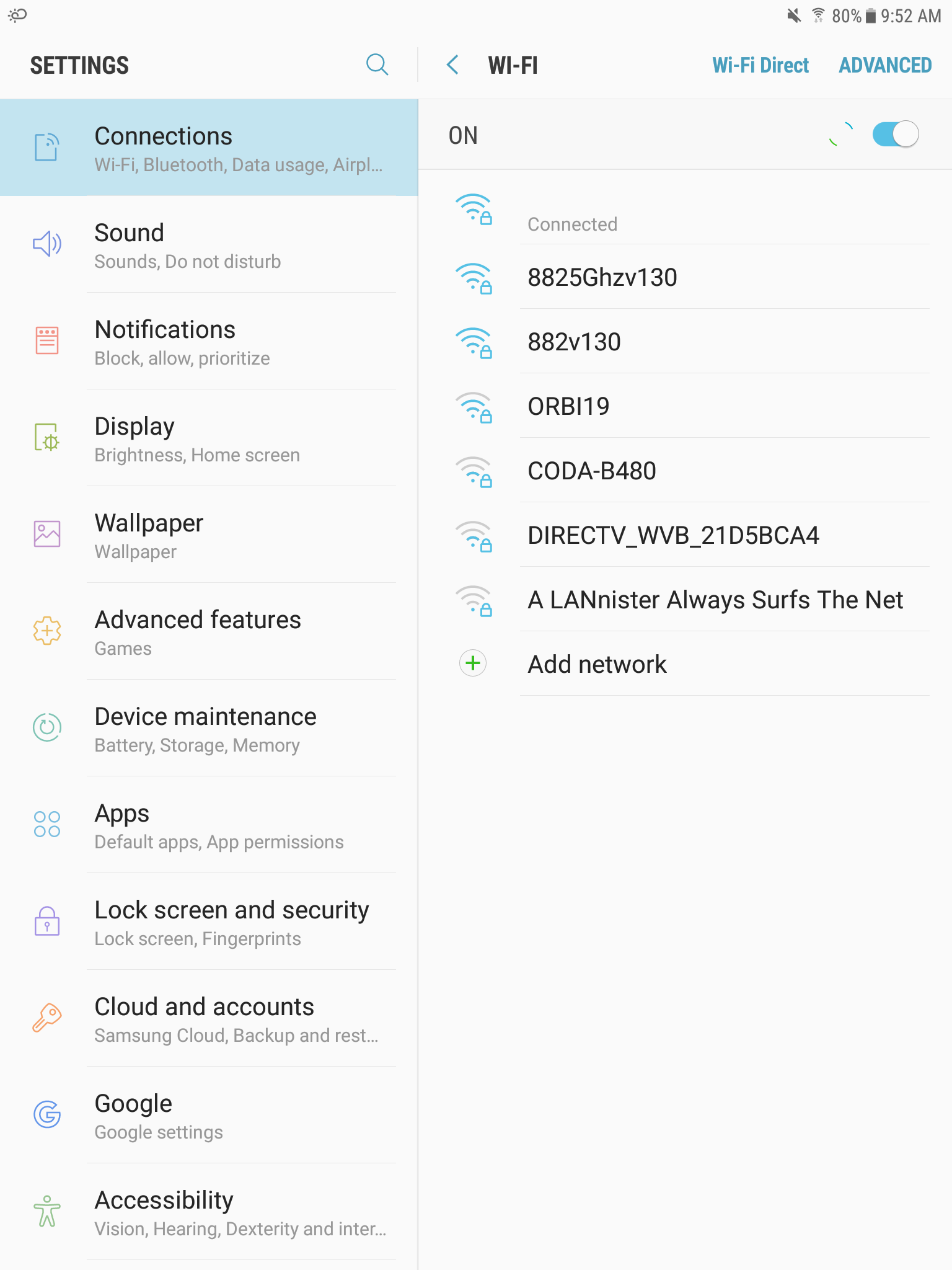Tap the SETTINGS header title
The width and height of the screenshot is (952, 1270).
tap(79, 65)
